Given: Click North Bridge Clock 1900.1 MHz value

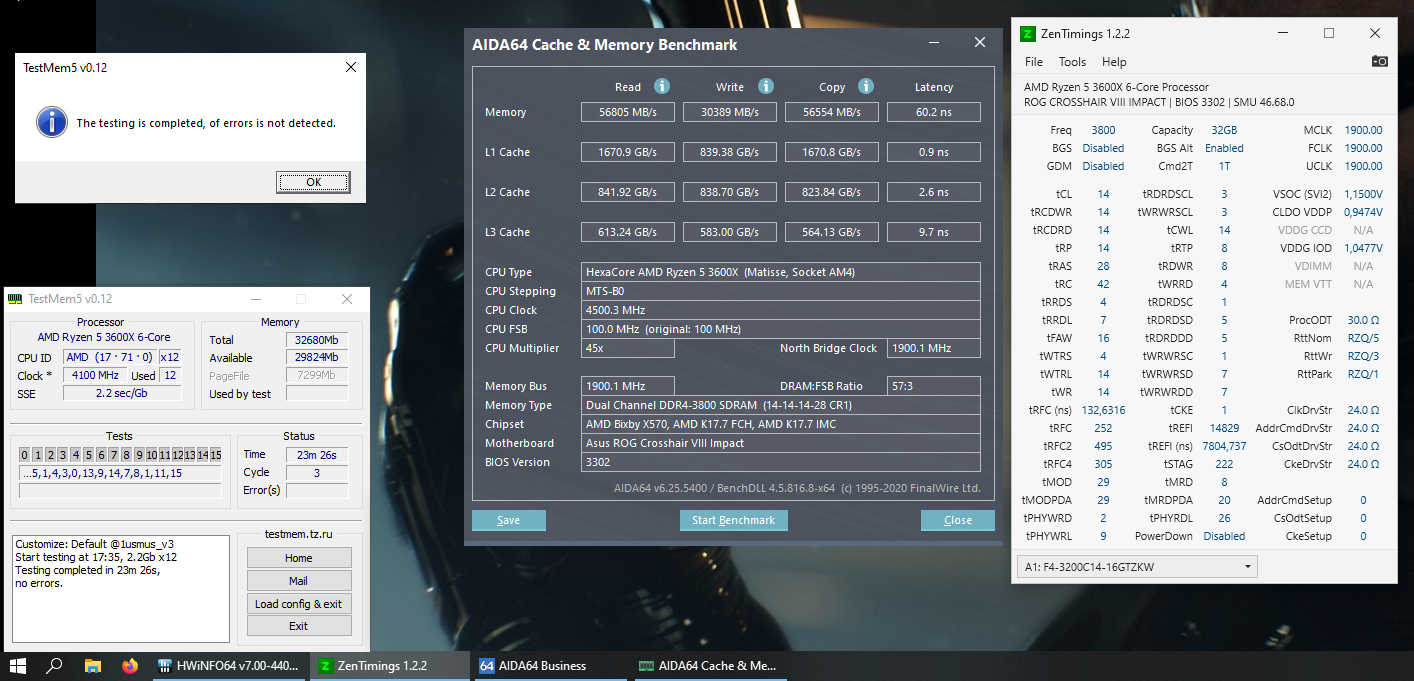Looking at the screenshot, I should 934,348.
